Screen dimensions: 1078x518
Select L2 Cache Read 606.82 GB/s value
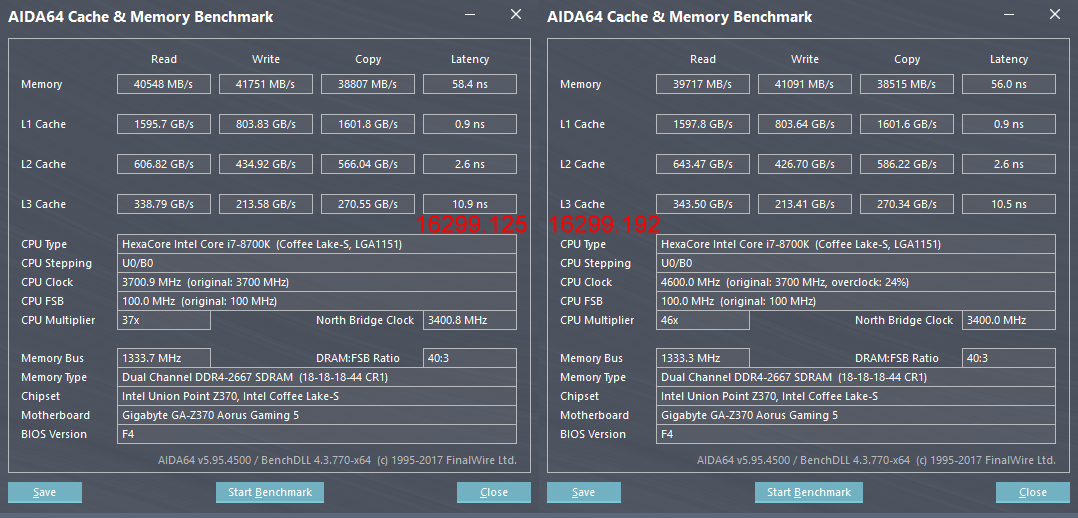coord(164,164)
